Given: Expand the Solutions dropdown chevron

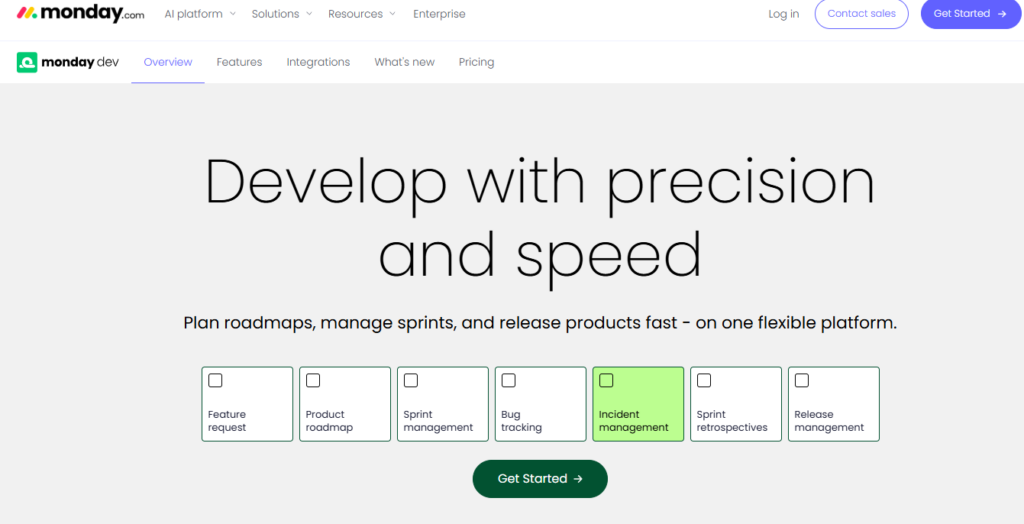Looking at the screenshot, I should pos(309,14).
